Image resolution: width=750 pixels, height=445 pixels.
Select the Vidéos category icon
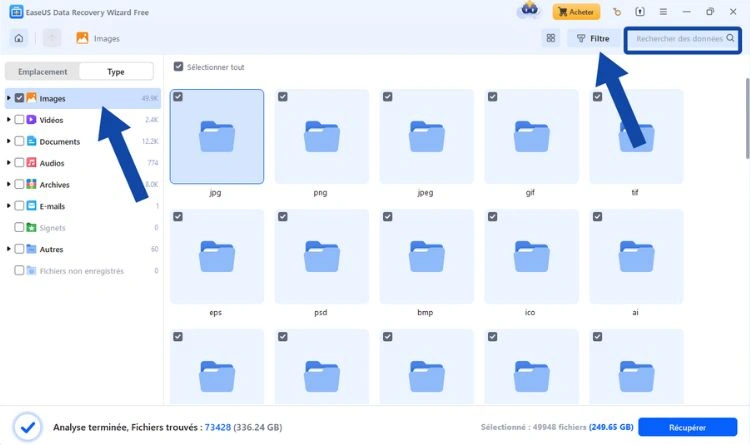click(x=31, y=120)
